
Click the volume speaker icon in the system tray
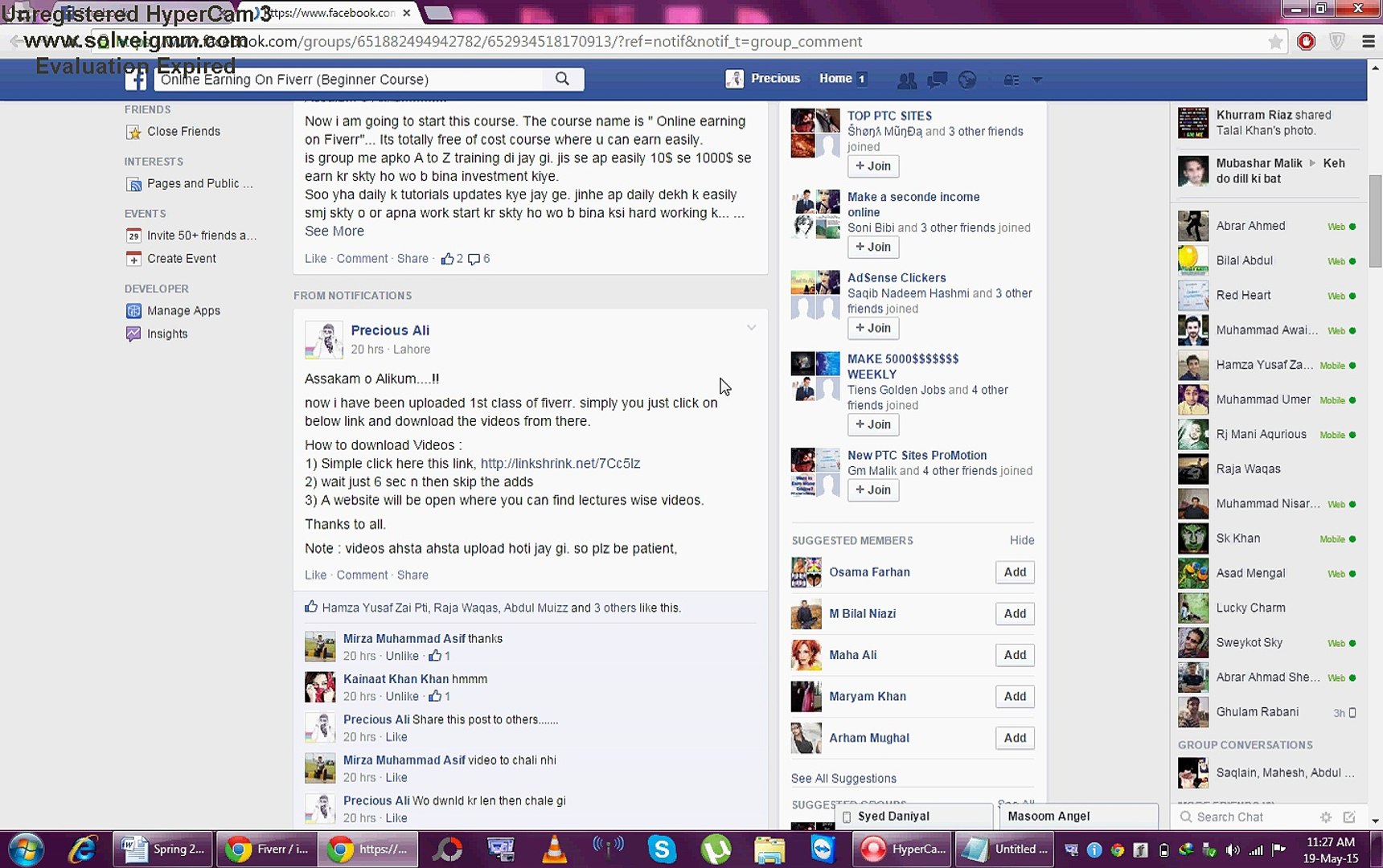(x=1233, y=850)
